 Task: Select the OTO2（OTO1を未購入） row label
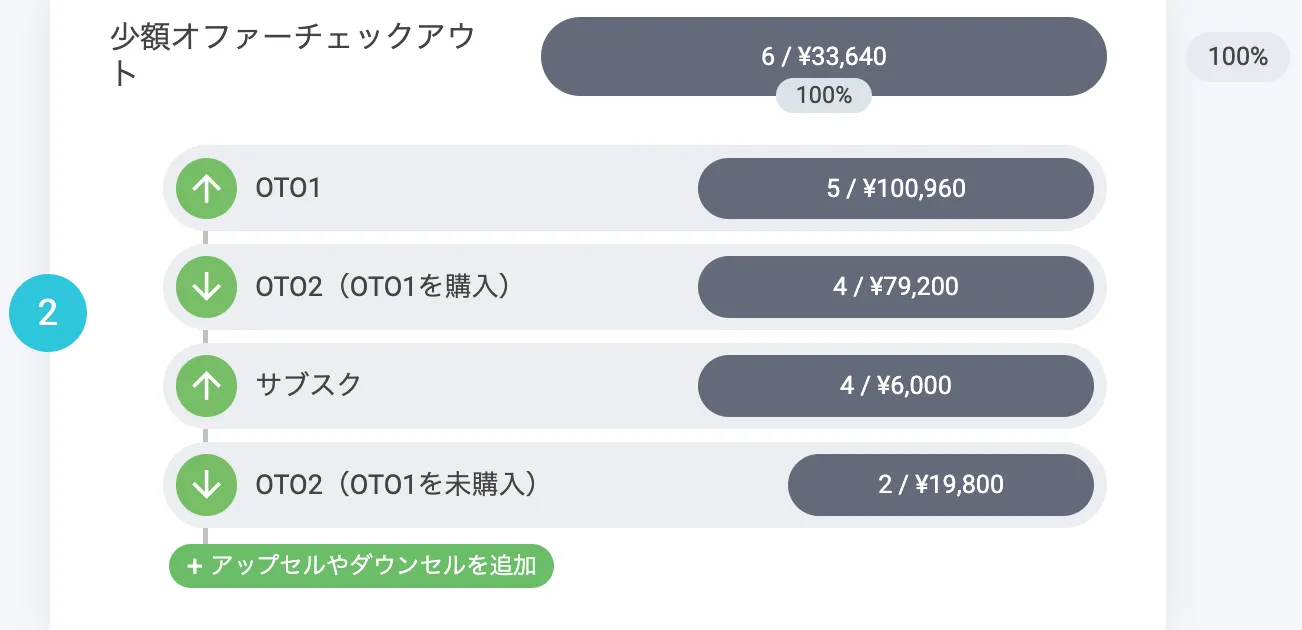(397, 485)
